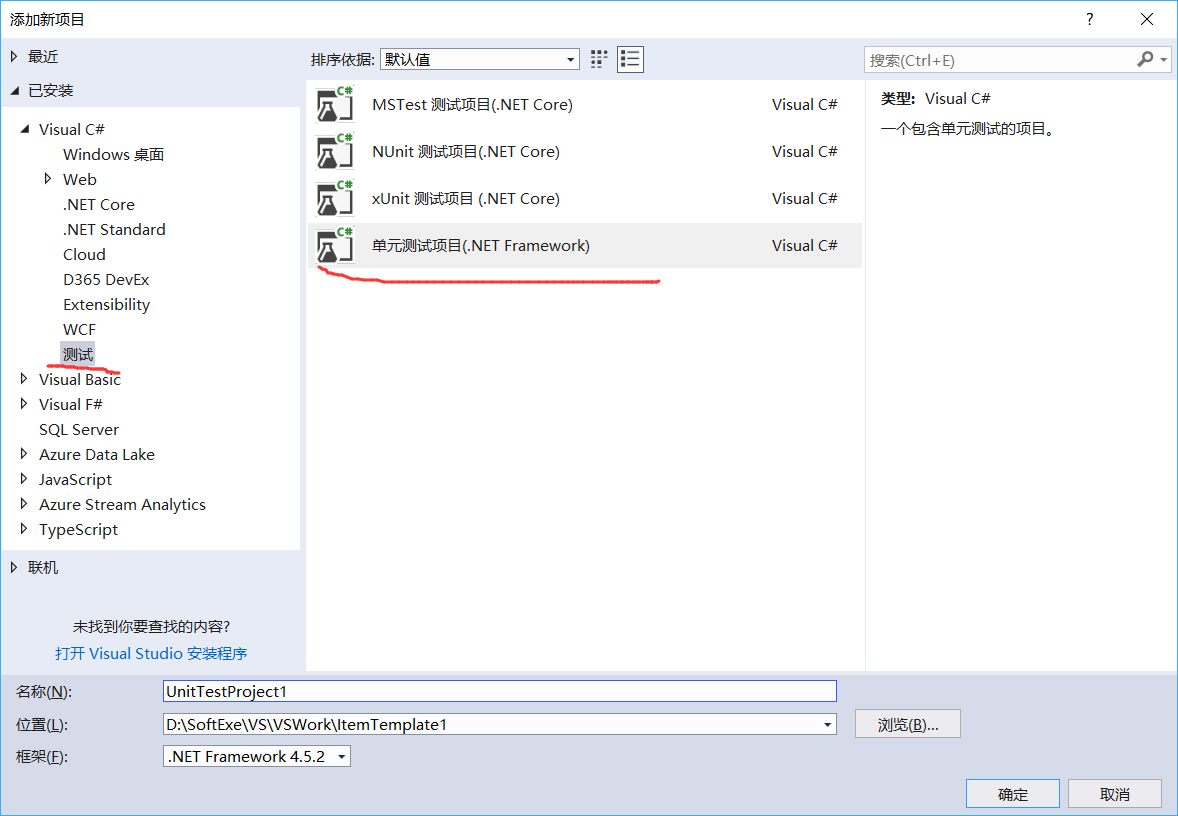Click the xUnit test project flask icon
This screenshot has width=1178, height=816.
click(x=334, y=198)
